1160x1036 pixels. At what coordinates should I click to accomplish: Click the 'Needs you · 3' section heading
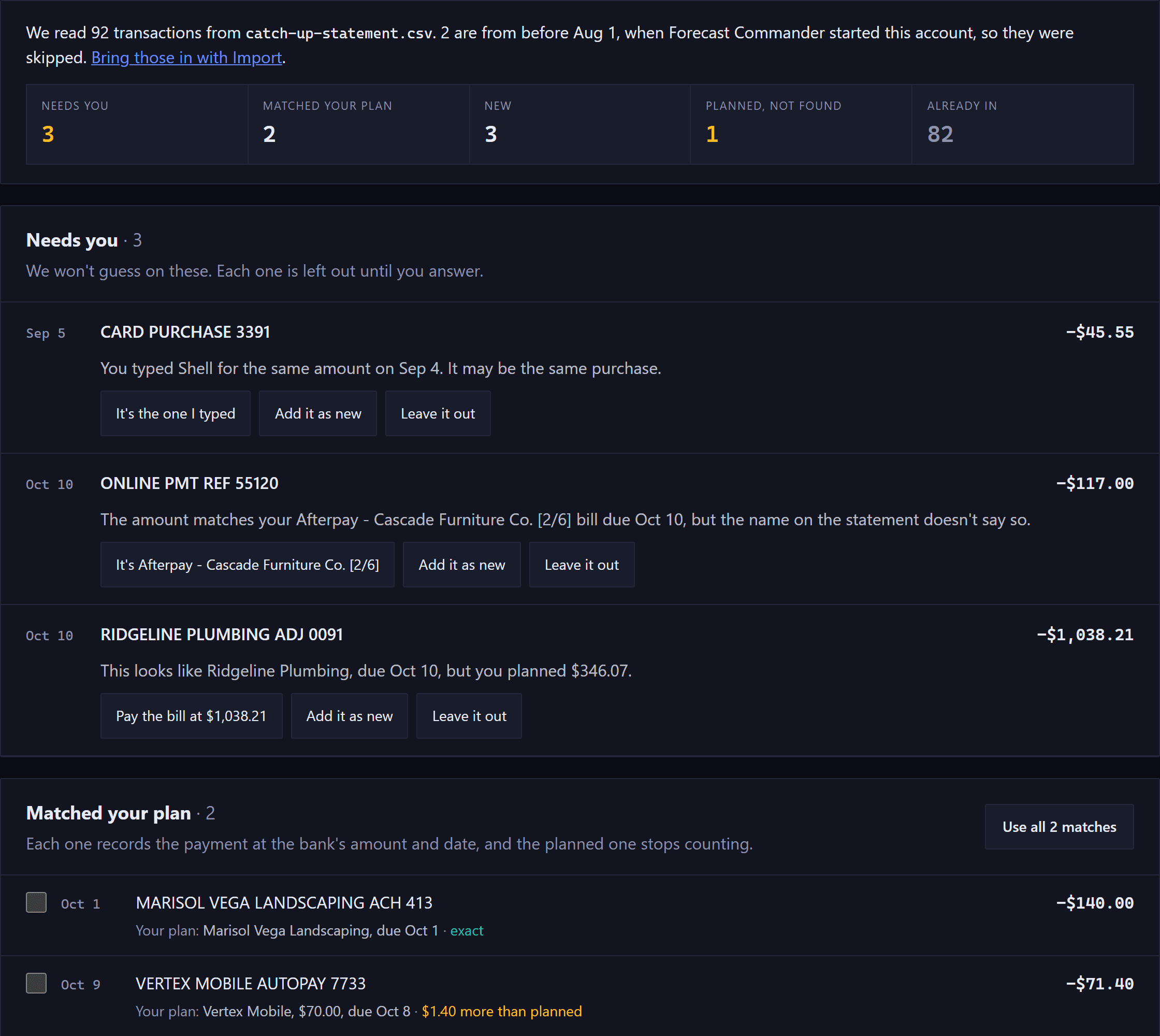tap(84, 240)
